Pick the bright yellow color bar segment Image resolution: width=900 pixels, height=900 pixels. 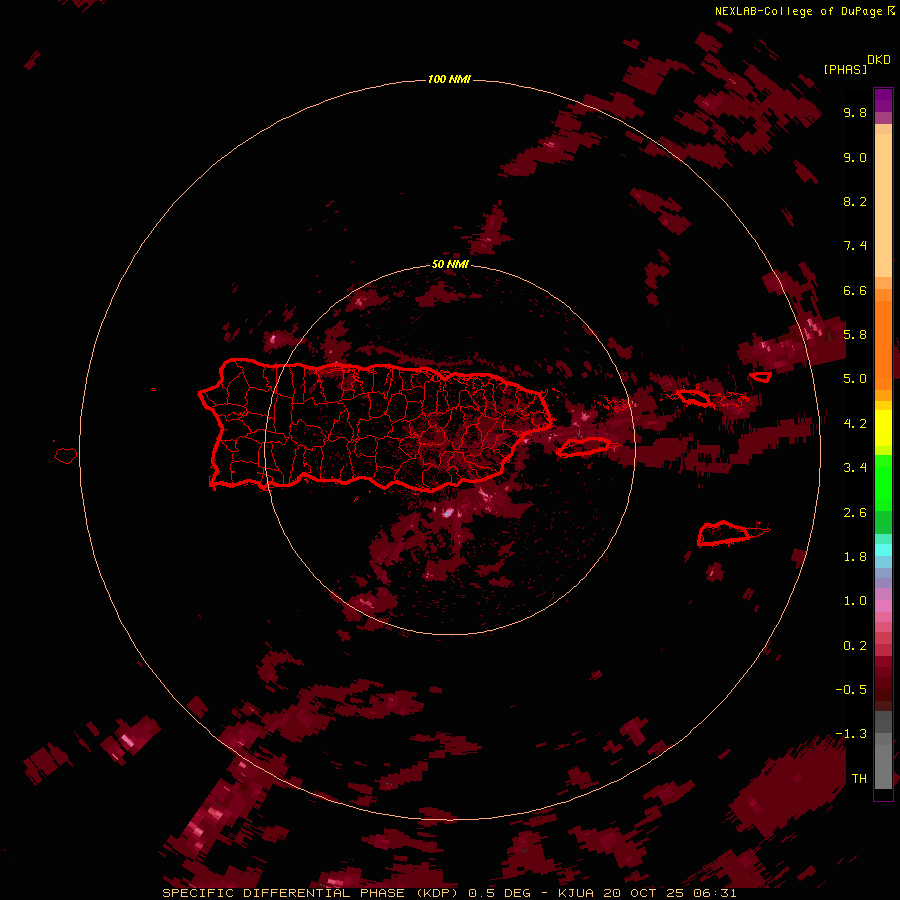point(883,428)
